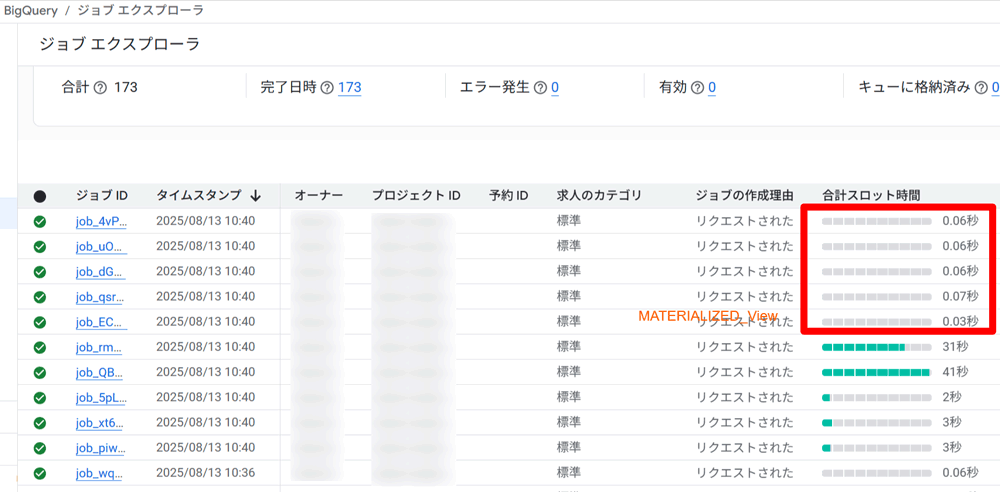This screenshot has width=1000, height=492.
Task: Open job link job_rm
Action: [99, 347]
